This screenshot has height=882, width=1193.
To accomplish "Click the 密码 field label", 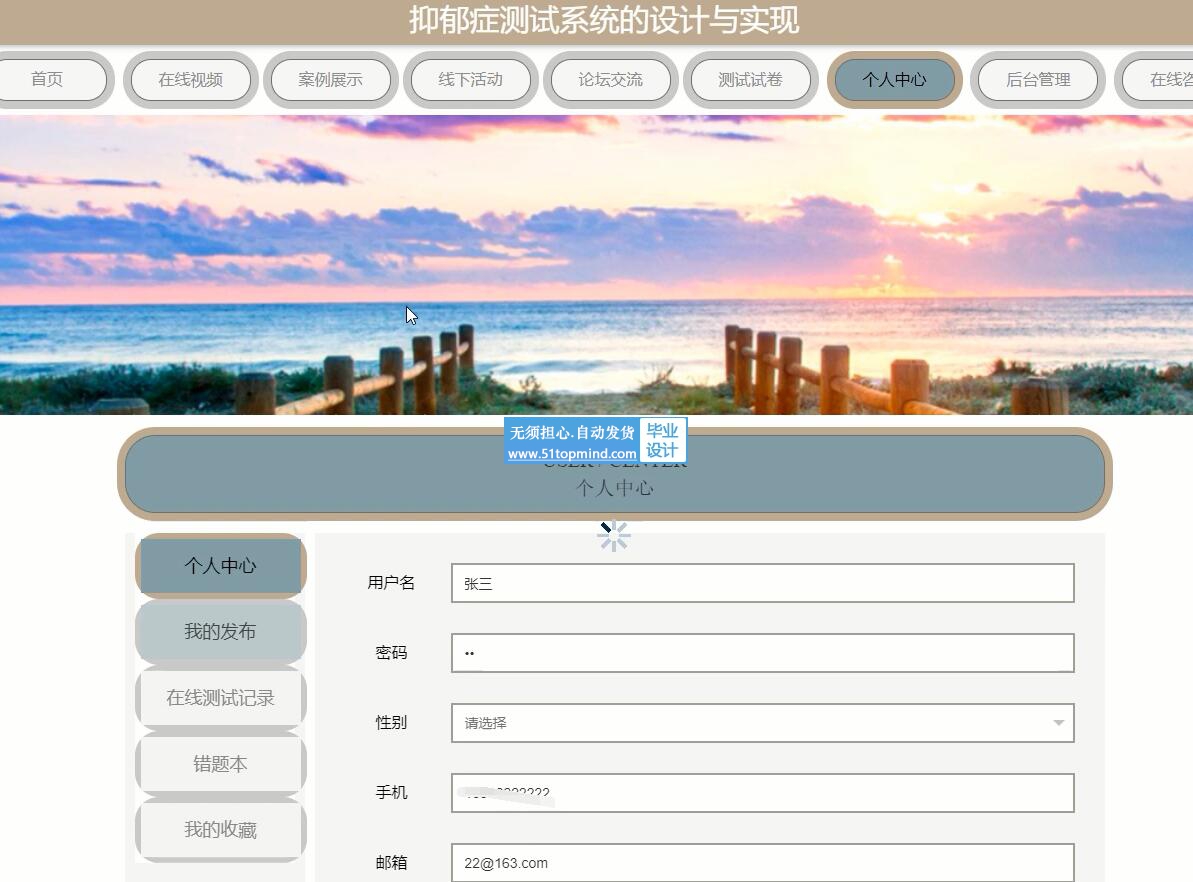I will (391, 653).
